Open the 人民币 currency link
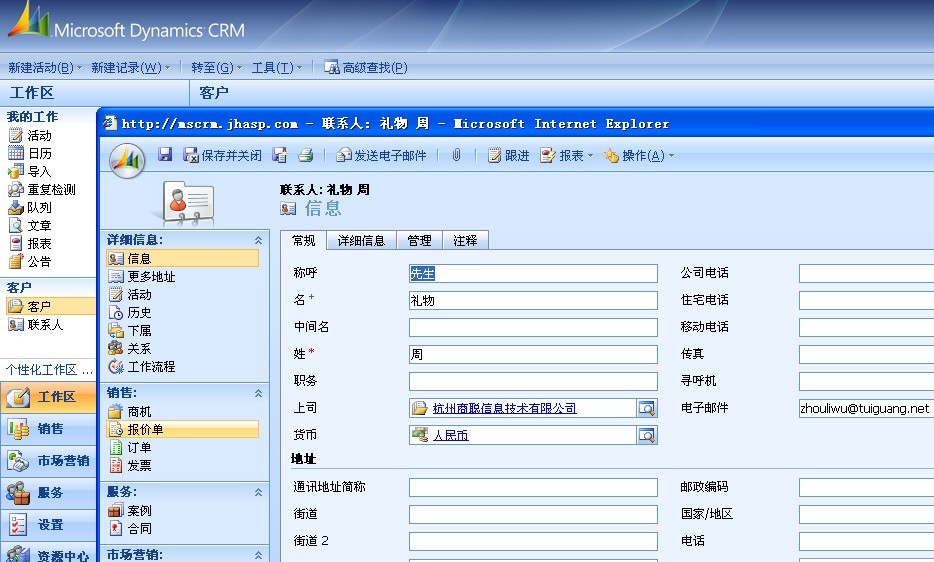Screen dimensions: 934x562 tap(451, 435)
